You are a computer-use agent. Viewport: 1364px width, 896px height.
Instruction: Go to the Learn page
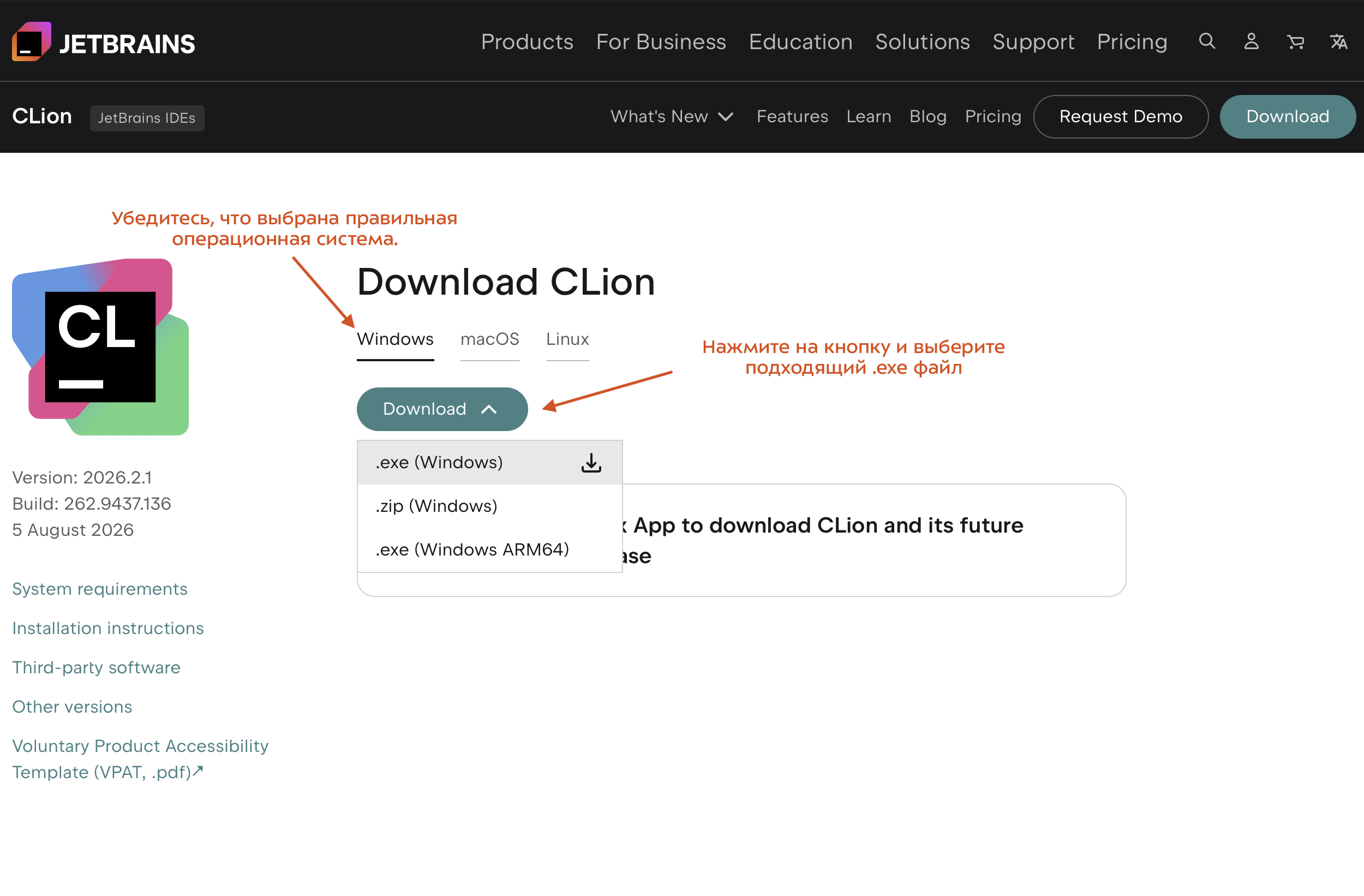coord(868,116)
